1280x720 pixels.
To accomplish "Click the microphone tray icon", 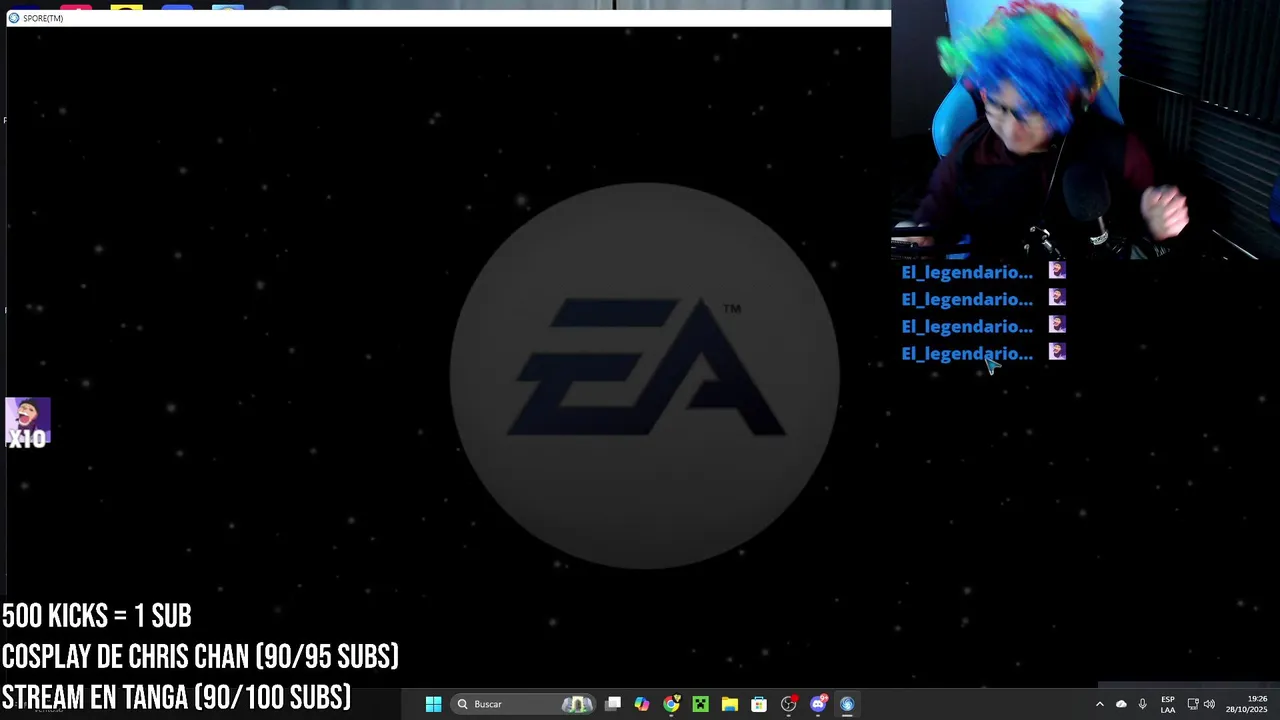I will point(1142,704).
